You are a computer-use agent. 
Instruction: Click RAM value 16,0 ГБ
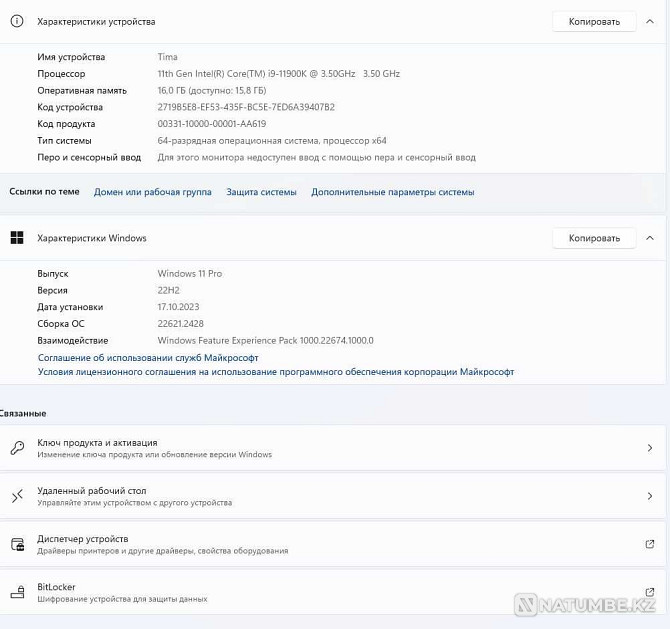pos(212,90)
